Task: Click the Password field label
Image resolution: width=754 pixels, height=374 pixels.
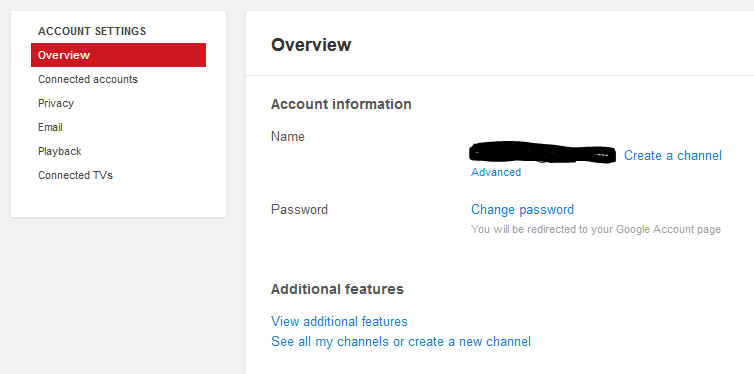Action: coord(299,210)
